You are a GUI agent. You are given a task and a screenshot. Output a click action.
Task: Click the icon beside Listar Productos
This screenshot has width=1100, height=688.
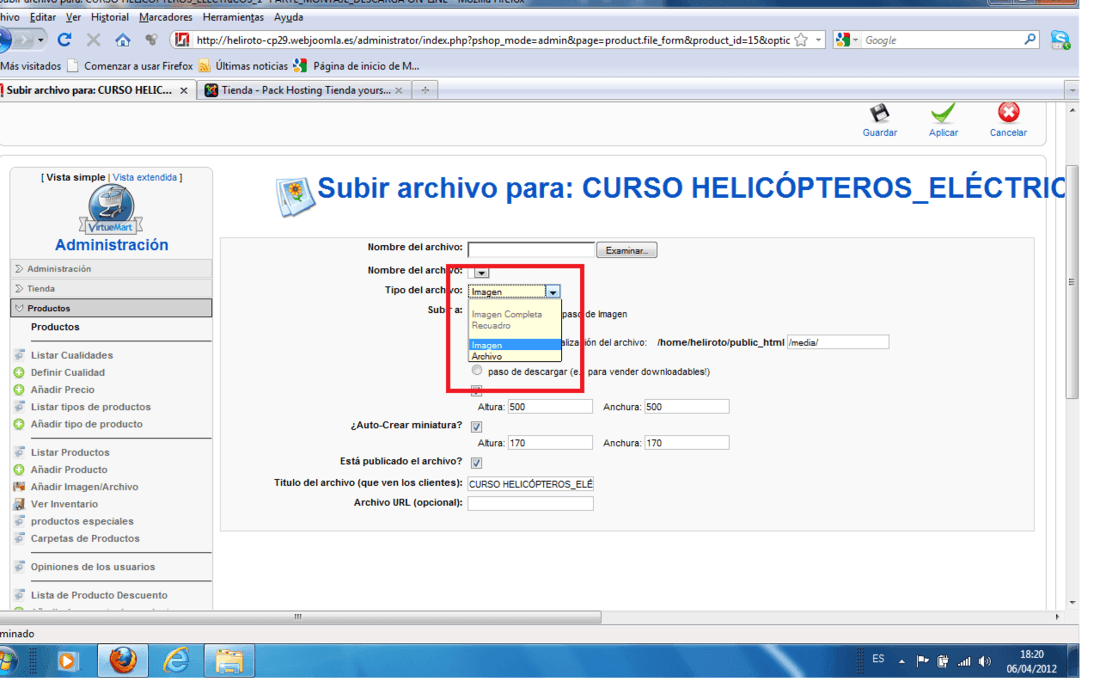(20, 452)
